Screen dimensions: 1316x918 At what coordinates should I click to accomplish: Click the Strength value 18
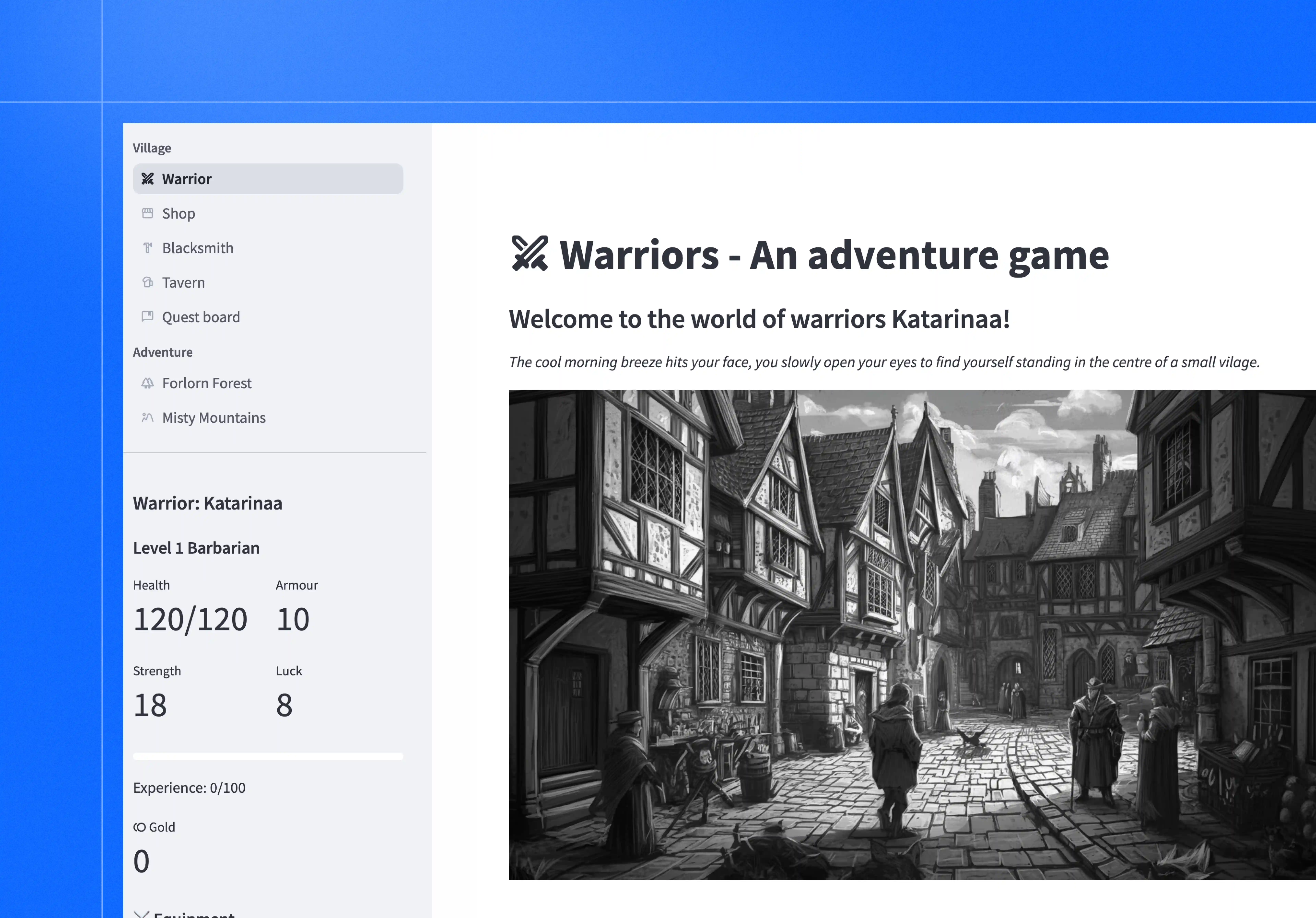(x=150, y=705)
